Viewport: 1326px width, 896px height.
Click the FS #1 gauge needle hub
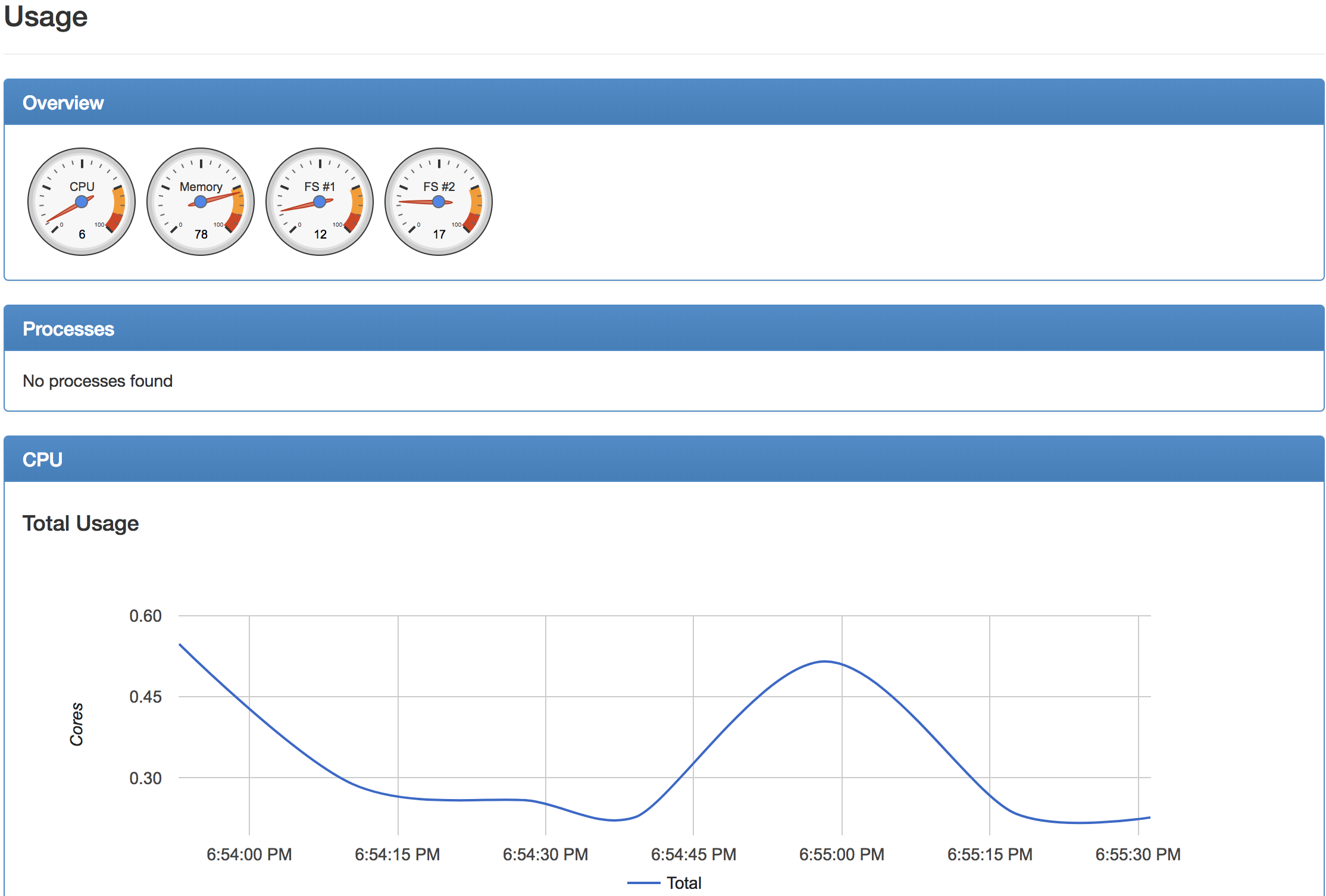320,202
